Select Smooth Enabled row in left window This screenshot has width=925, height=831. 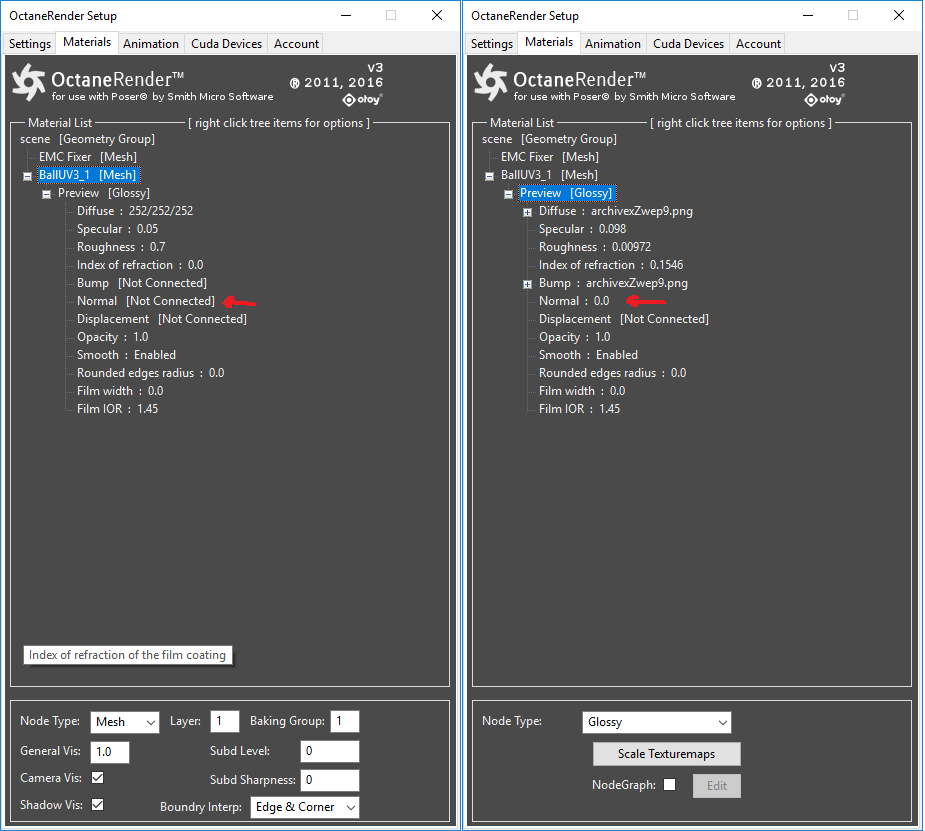point(126,354)
